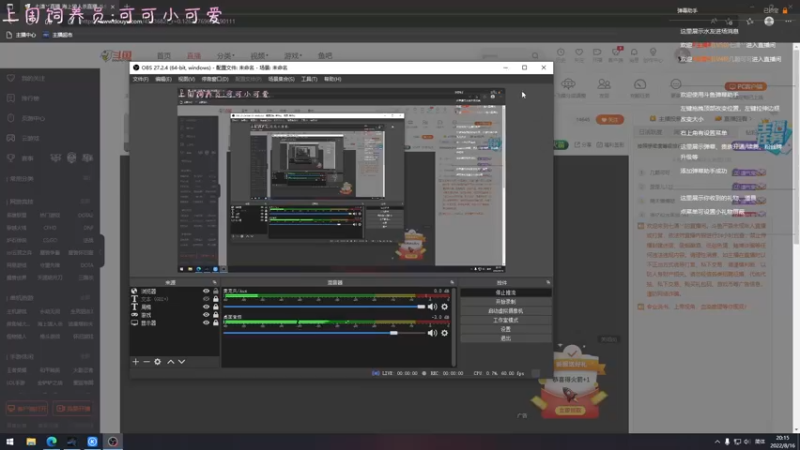Click the Douyu logo in the browser page
The width and height of the screenshot is (800, 450).
coord(116,56)
